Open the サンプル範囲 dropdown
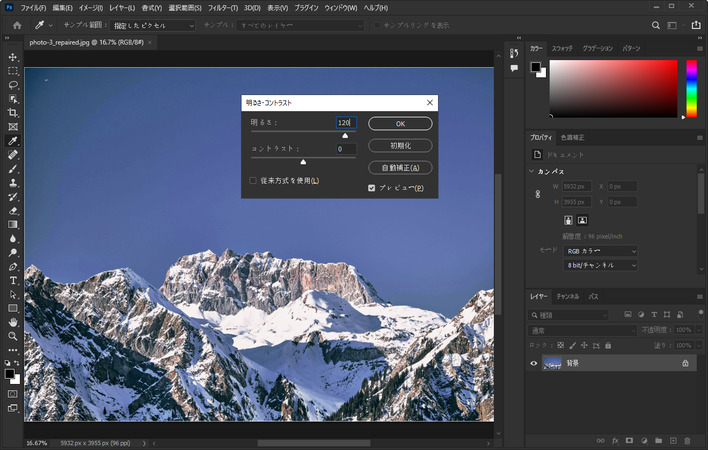The image size is (708, 450). click(x=153, y=26)
